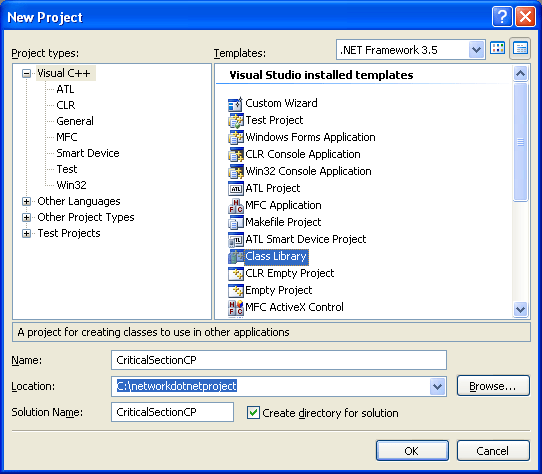Select ATL Smart Device Project label
The height and width of the screenshot is (474, 542).
tap(306, 239)
